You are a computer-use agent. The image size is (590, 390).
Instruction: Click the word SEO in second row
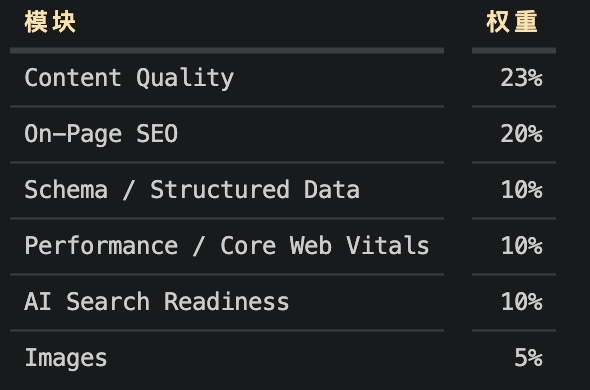157,134
